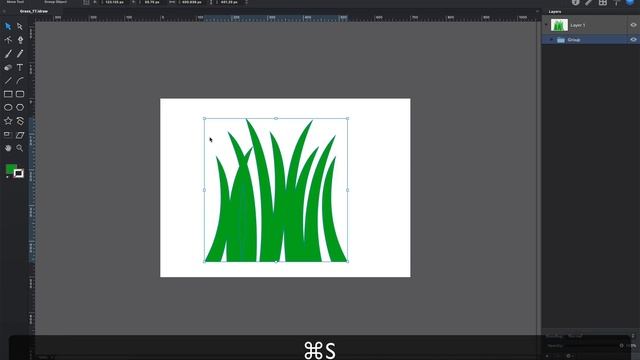Select the Spiral tool
Screen dimensions: 640x360
point(20,121)
